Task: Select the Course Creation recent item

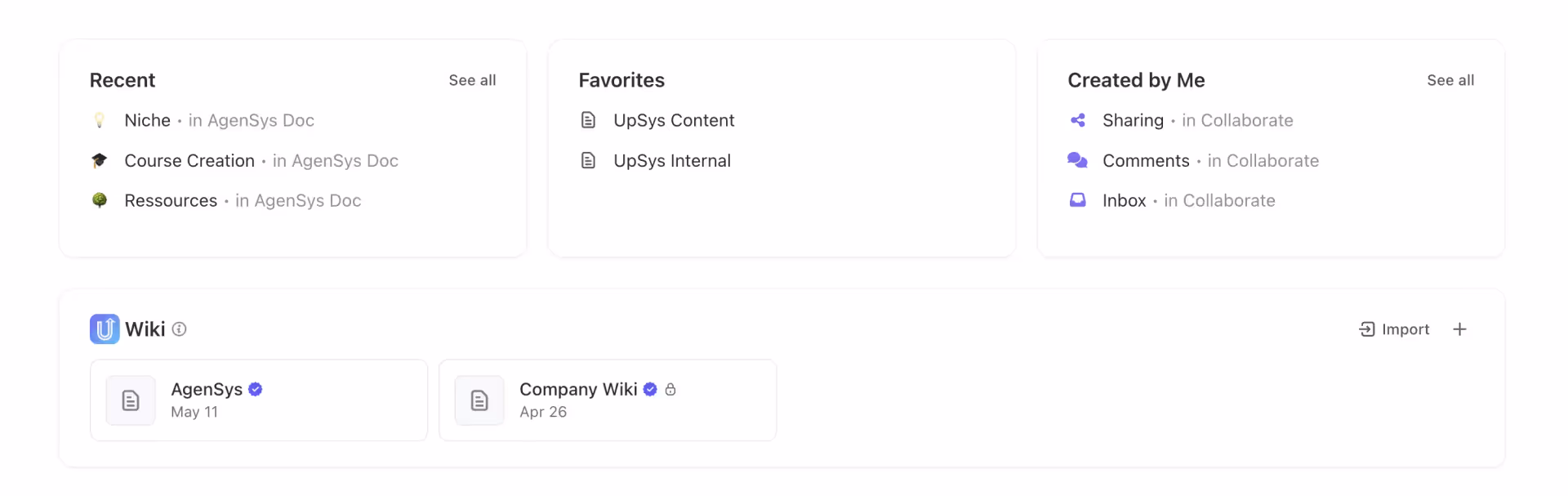Action: click(189, 160)
